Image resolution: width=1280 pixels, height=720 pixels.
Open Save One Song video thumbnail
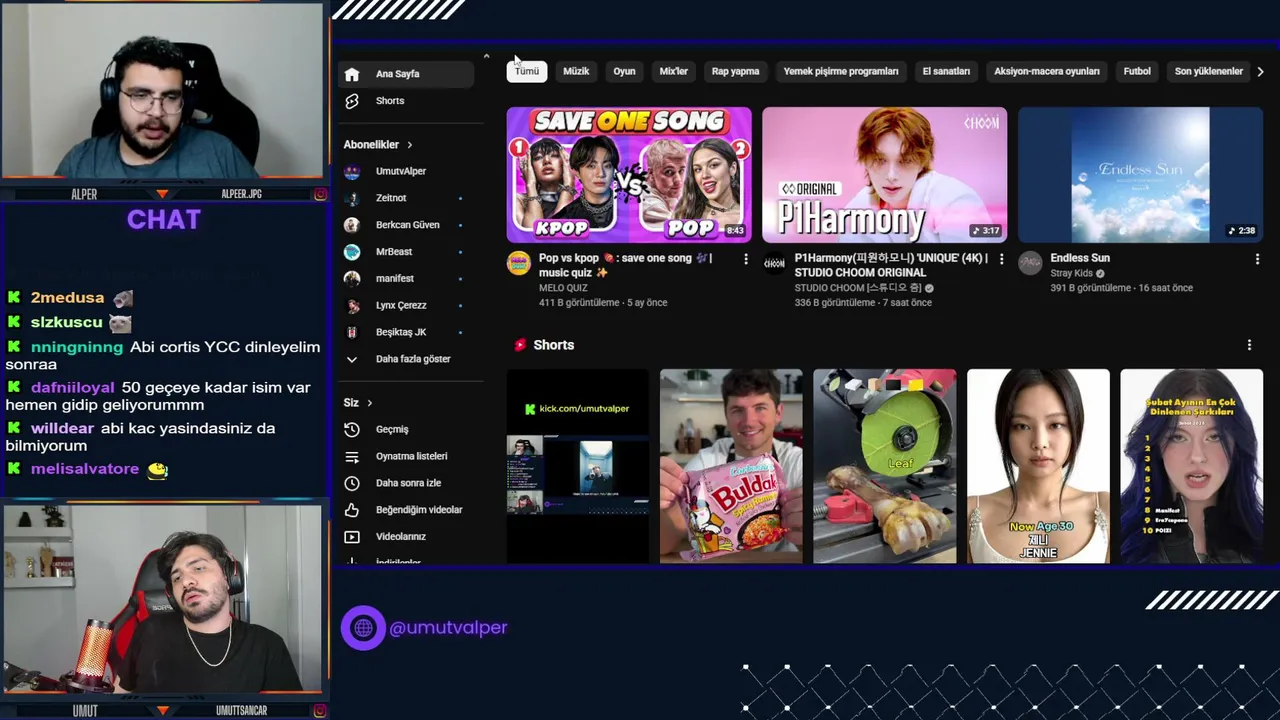tap(629, 175)
